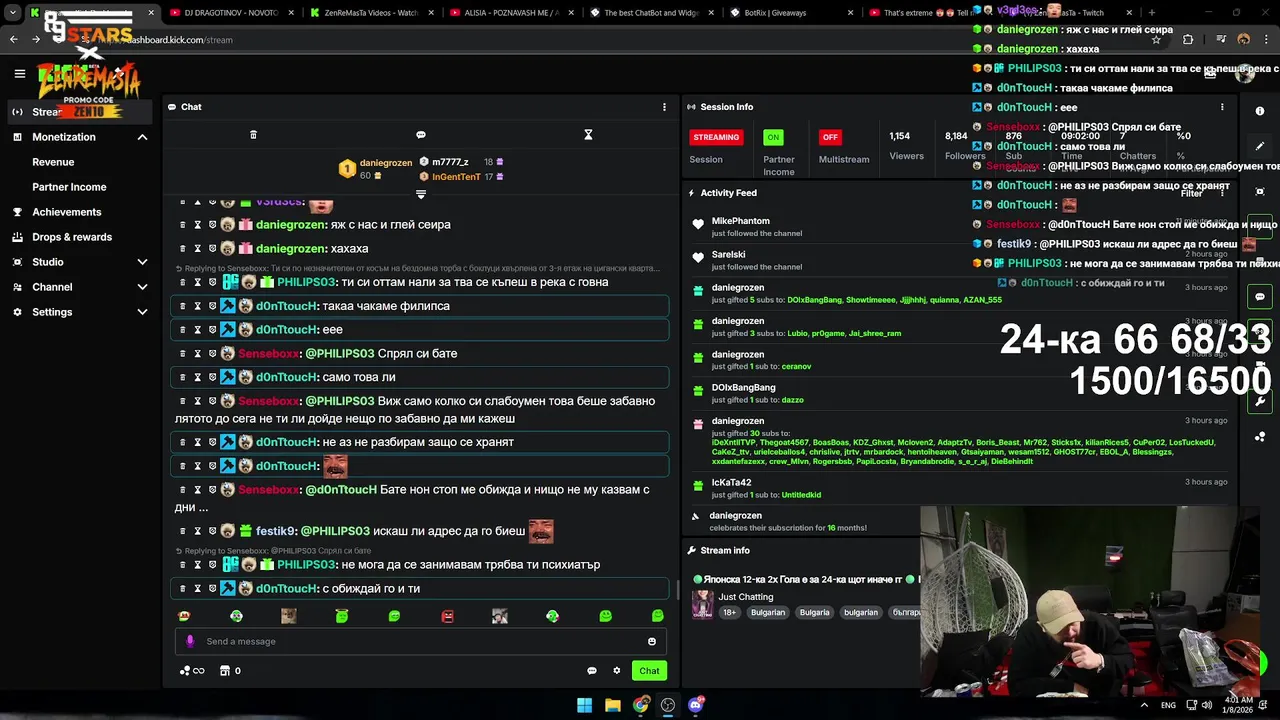This screenshot has height=720, width=1280.
Task: Open the shop icon below message box
Action: (x=225, y=671)
